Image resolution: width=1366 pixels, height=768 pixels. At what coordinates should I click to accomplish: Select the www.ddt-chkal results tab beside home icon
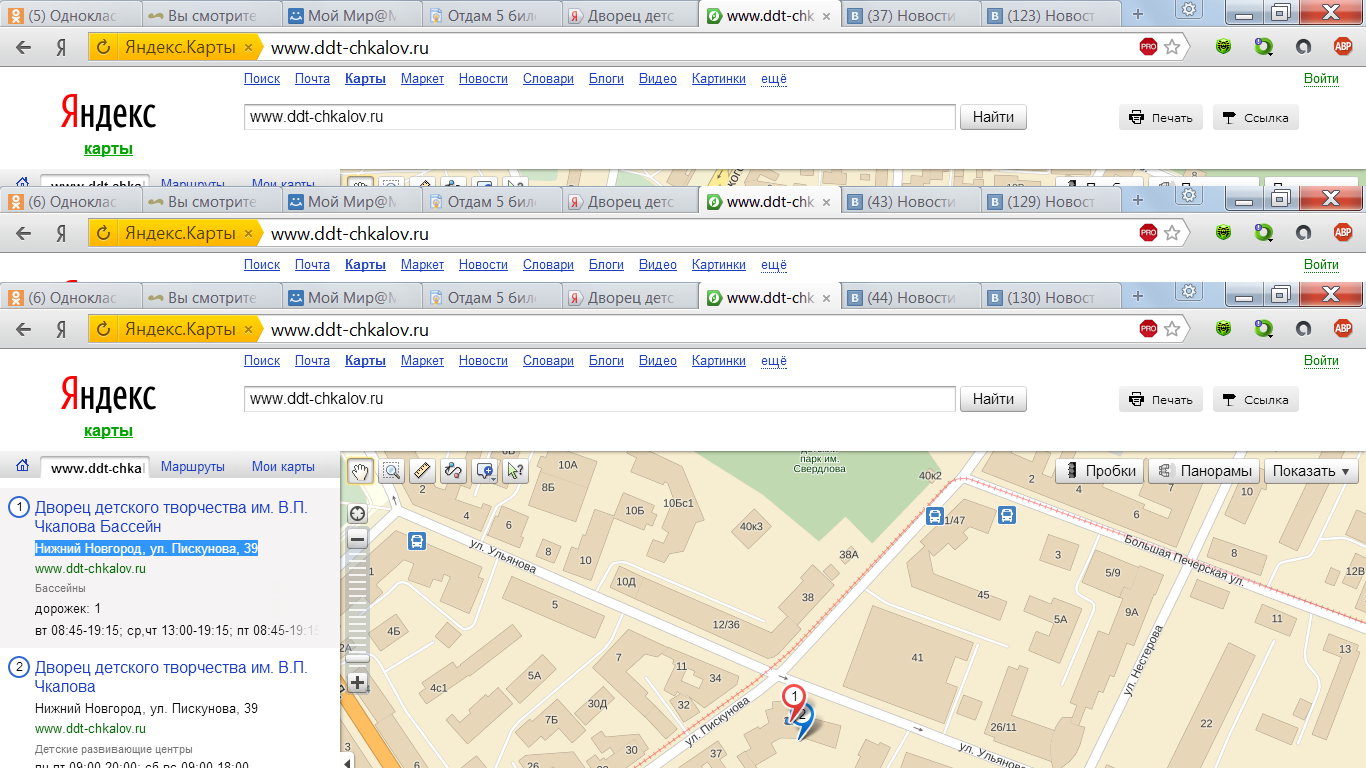click(x=96, y=467)
